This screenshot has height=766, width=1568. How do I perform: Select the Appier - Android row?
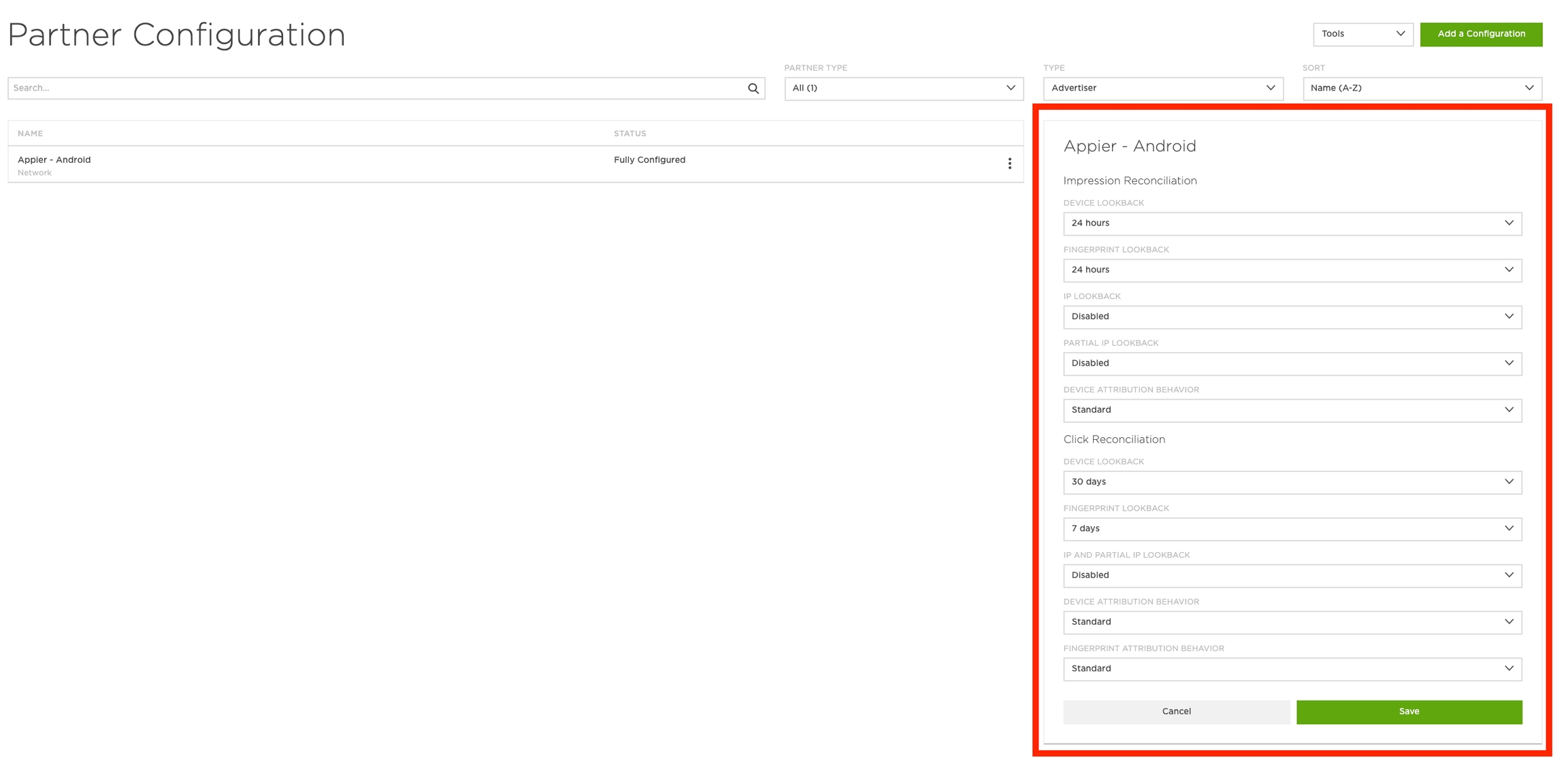tap(54, 160)
